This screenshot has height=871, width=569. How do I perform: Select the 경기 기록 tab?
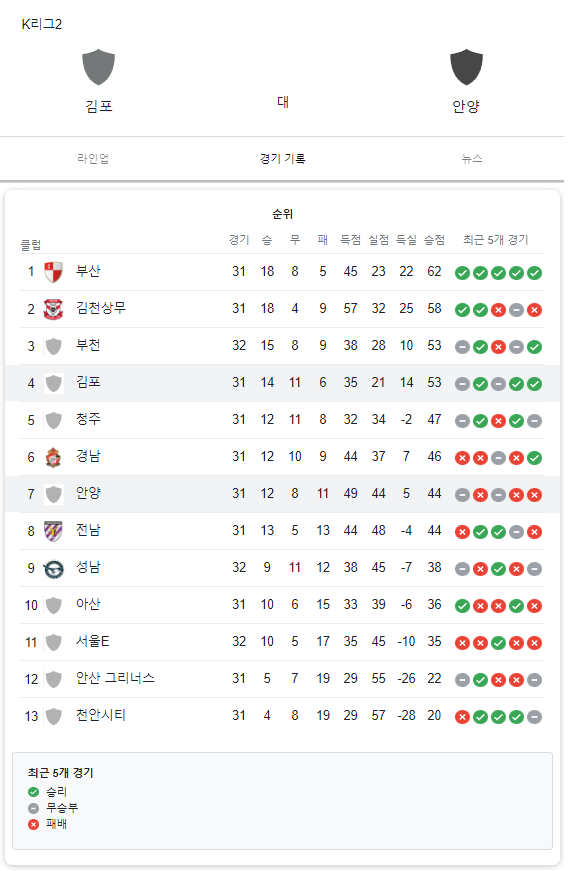[282, 158]
